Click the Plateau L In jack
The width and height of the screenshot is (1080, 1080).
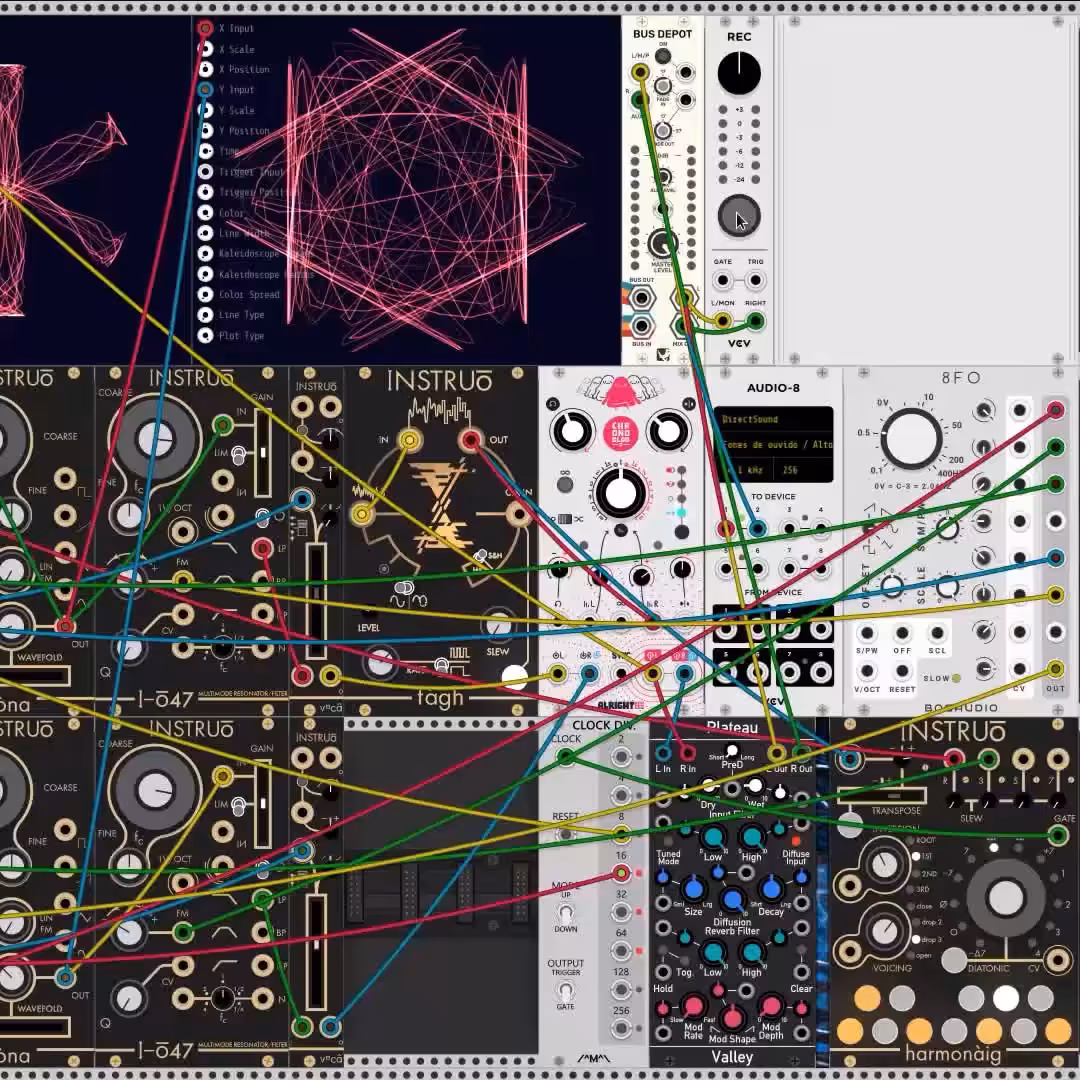(x=663, y=752)
